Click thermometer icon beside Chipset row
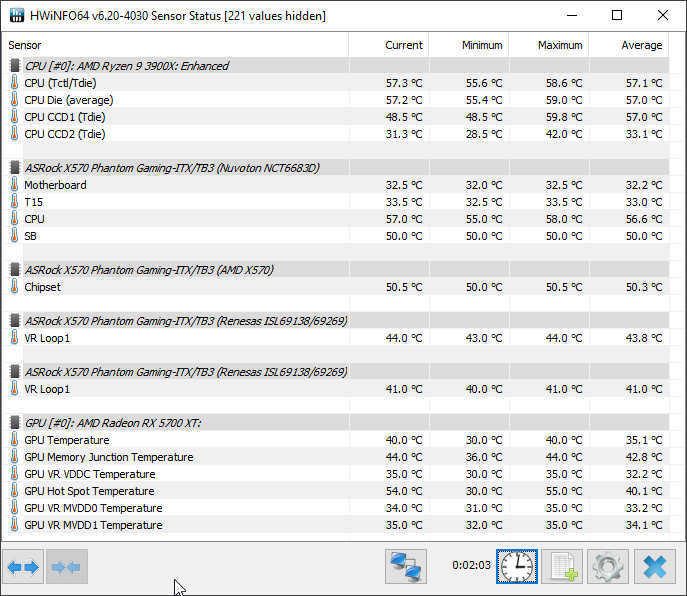The height and width of the screenshot is (596, 687). point(14,287)
